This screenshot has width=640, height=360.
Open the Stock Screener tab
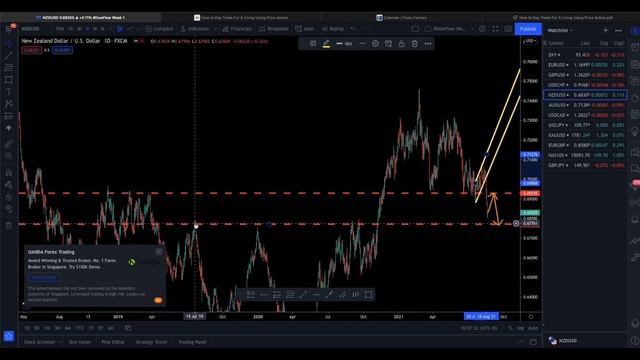[40, 342]
